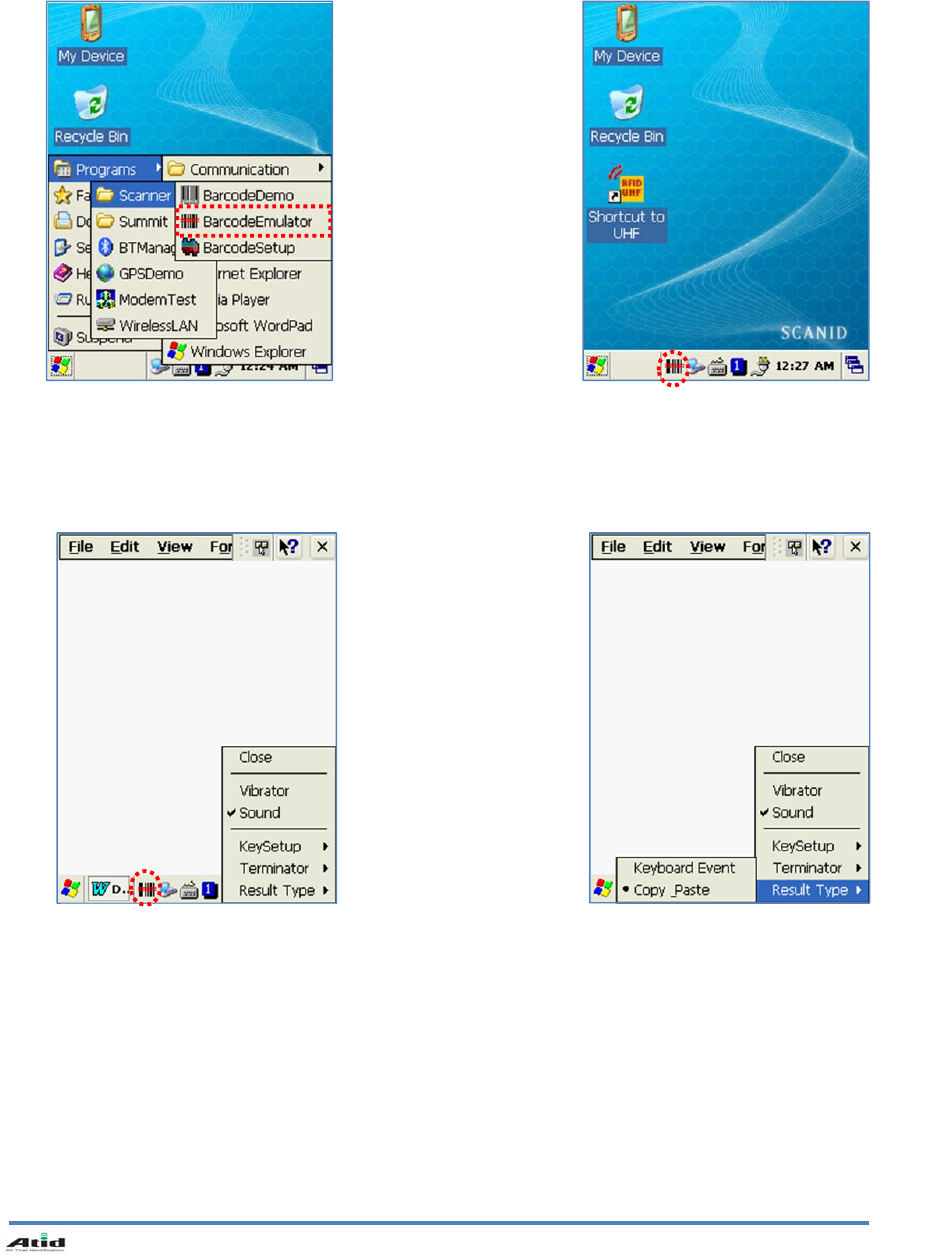Open the Shortcut to UHF desktop icon

627,203
